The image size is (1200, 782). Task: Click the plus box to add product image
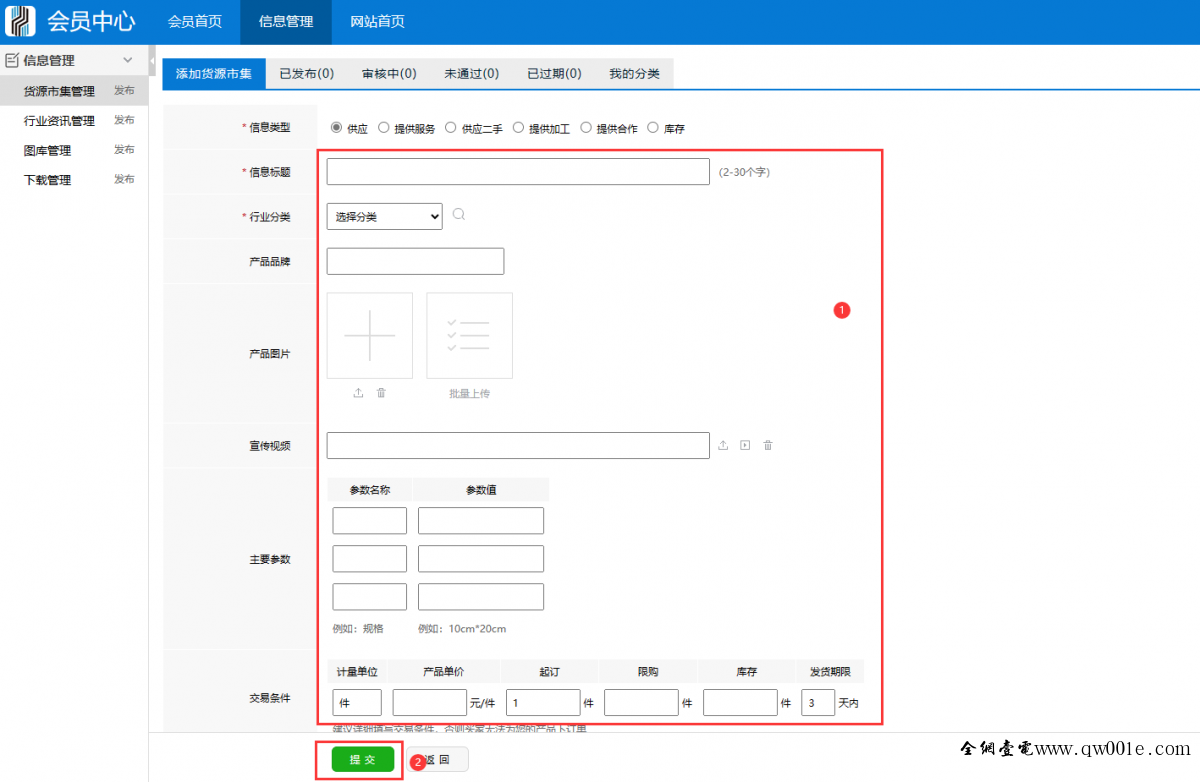pyautogui.click(x=369, y=335)
